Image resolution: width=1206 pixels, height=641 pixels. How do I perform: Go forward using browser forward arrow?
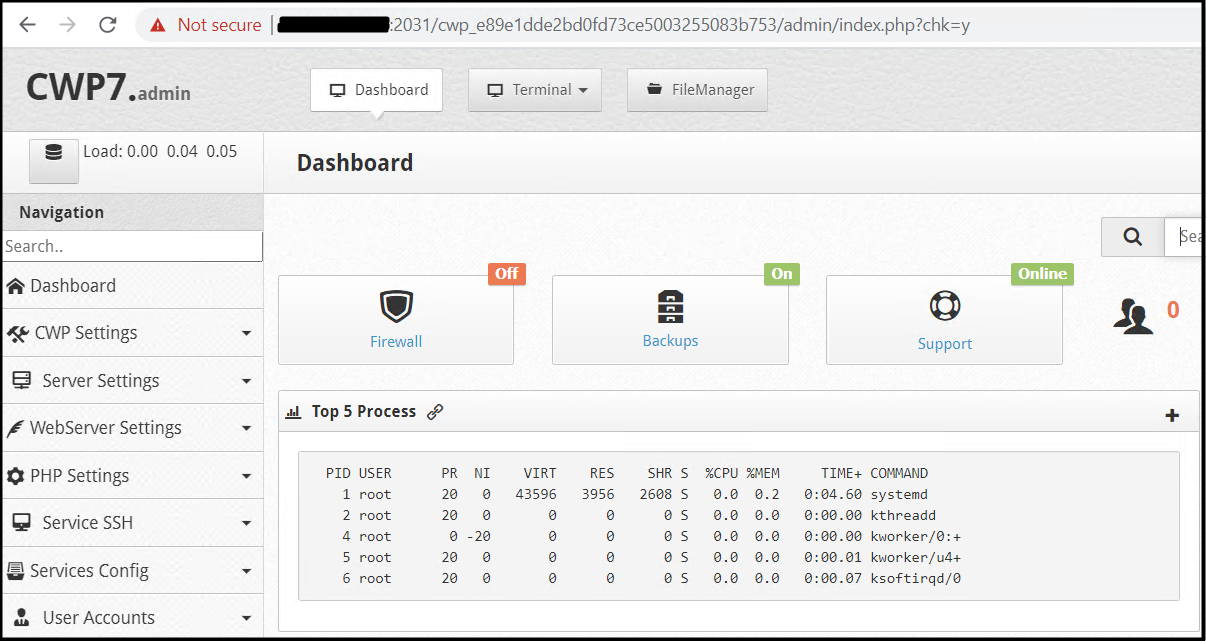click(x=67, y=25)
